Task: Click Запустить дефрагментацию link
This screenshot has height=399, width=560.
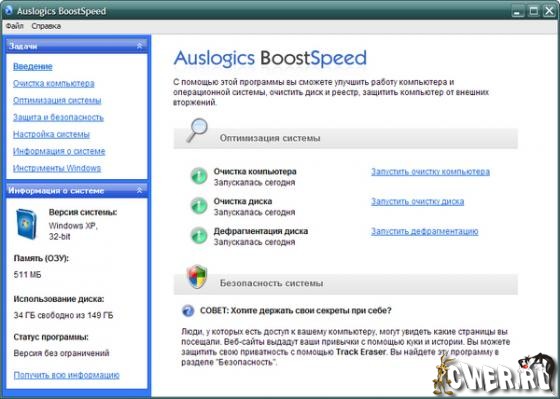Action: pos(425,231)
